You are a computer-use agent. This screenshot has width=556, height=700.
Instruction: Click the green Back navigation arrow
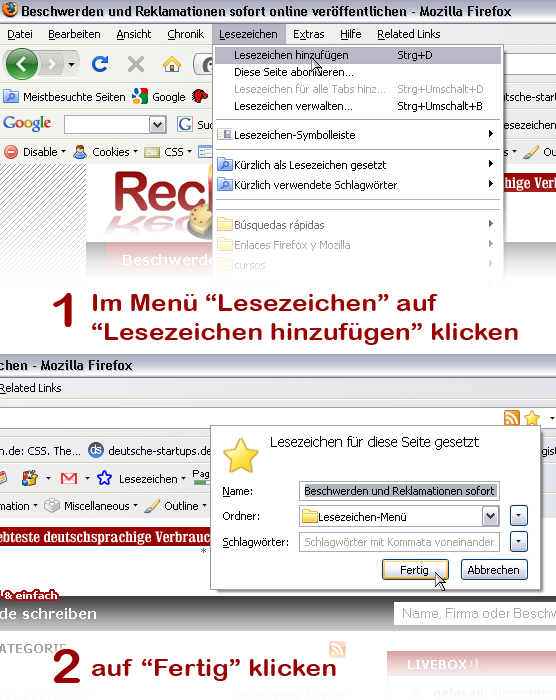click(x=21, y=65)
